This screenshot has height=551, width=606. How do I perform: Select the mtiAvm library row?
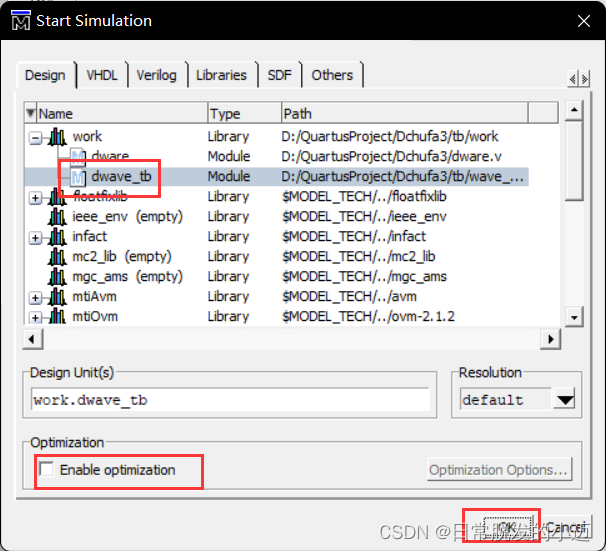click(276, 297)
